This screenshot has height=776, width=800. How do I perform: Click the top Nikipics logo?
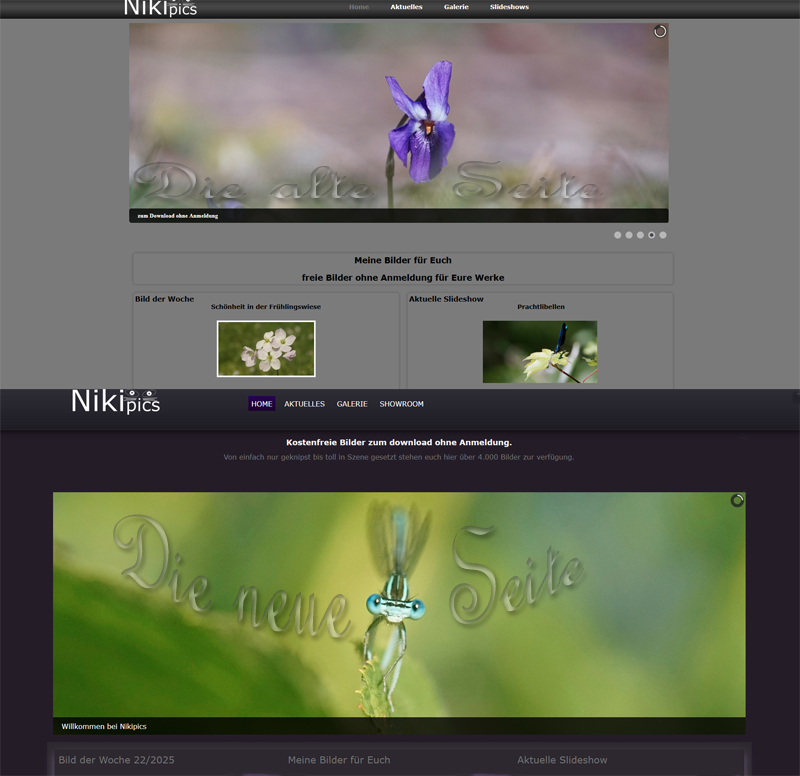point(160,8)
